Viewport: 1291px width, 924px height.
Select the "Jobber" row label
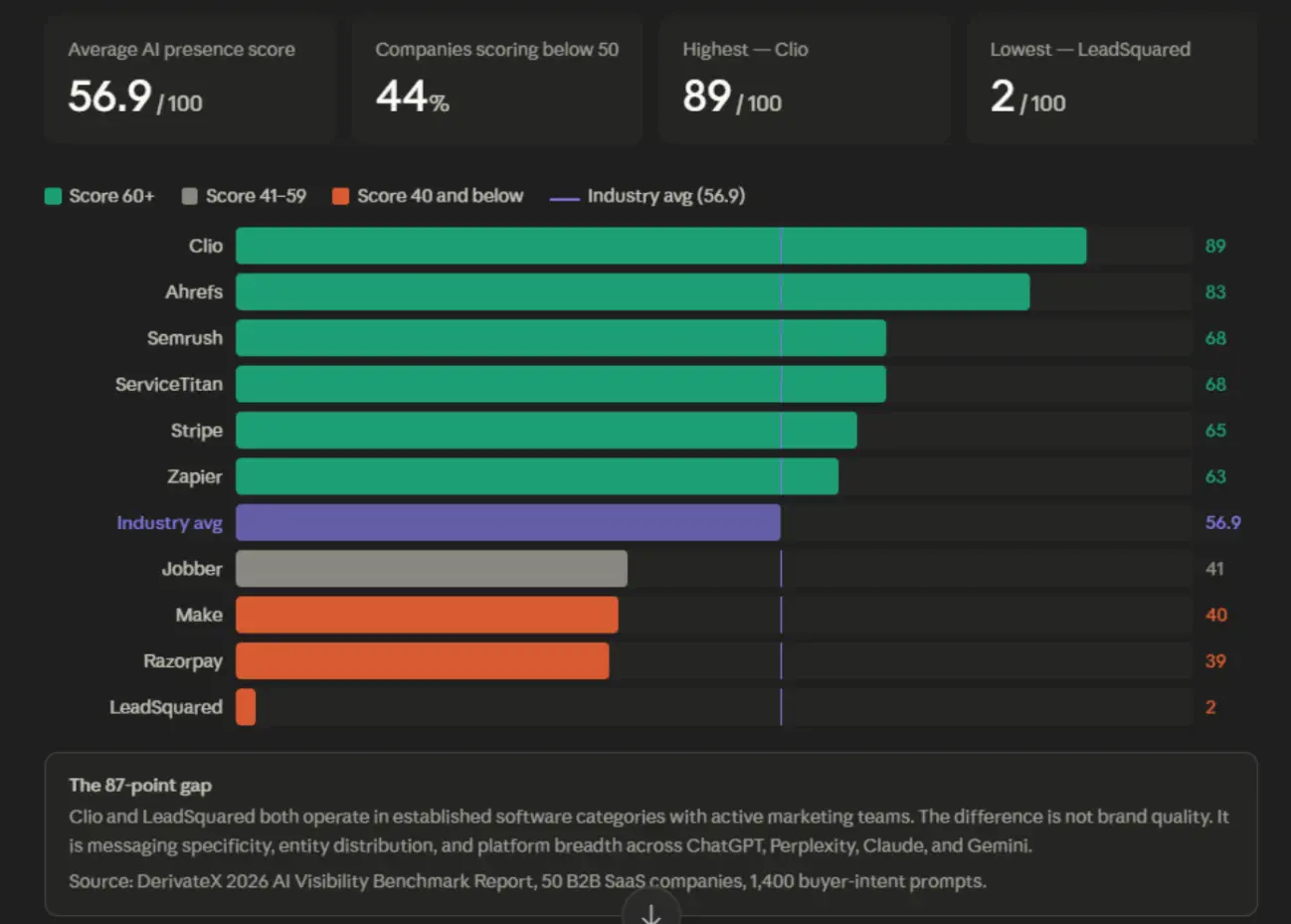pos(193,569)
